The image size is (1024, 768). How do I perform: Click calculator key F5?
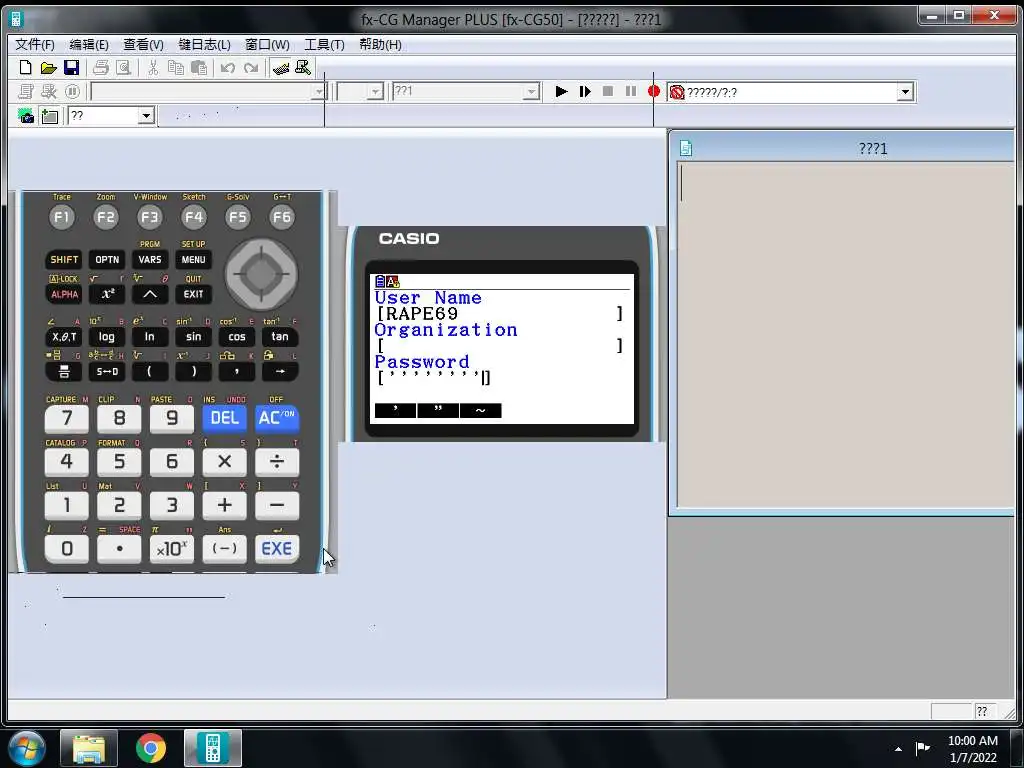pyautogui.click(x=238, y=217)
